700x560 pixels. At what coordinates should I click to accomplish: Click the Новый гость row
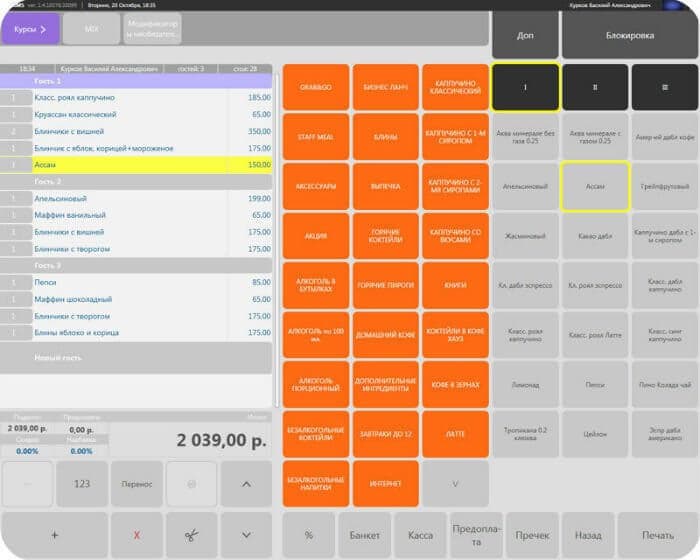coord(136,358)
